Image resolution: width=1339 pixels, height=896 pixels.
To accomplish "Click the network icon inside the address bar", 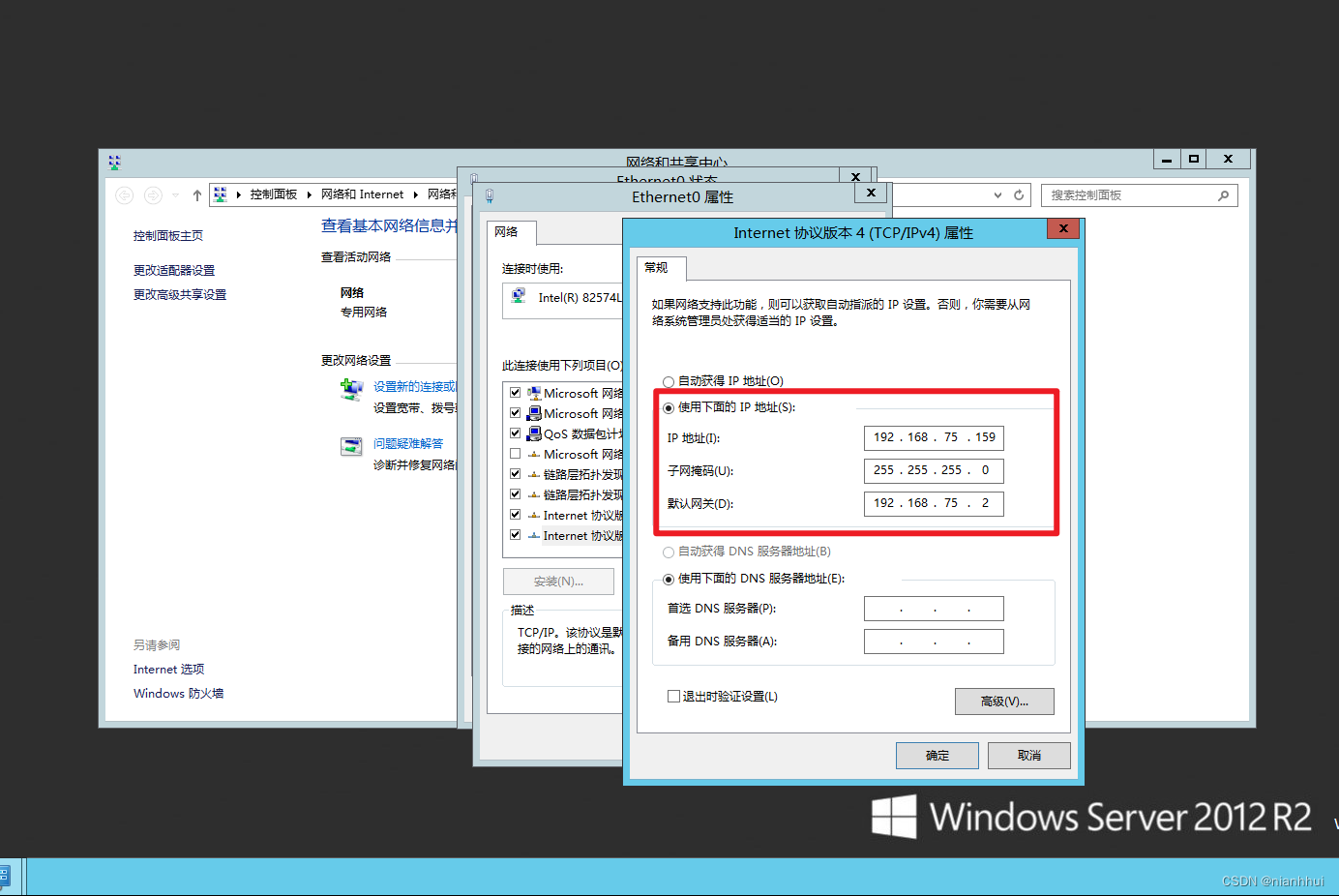I will coord(220,194).
